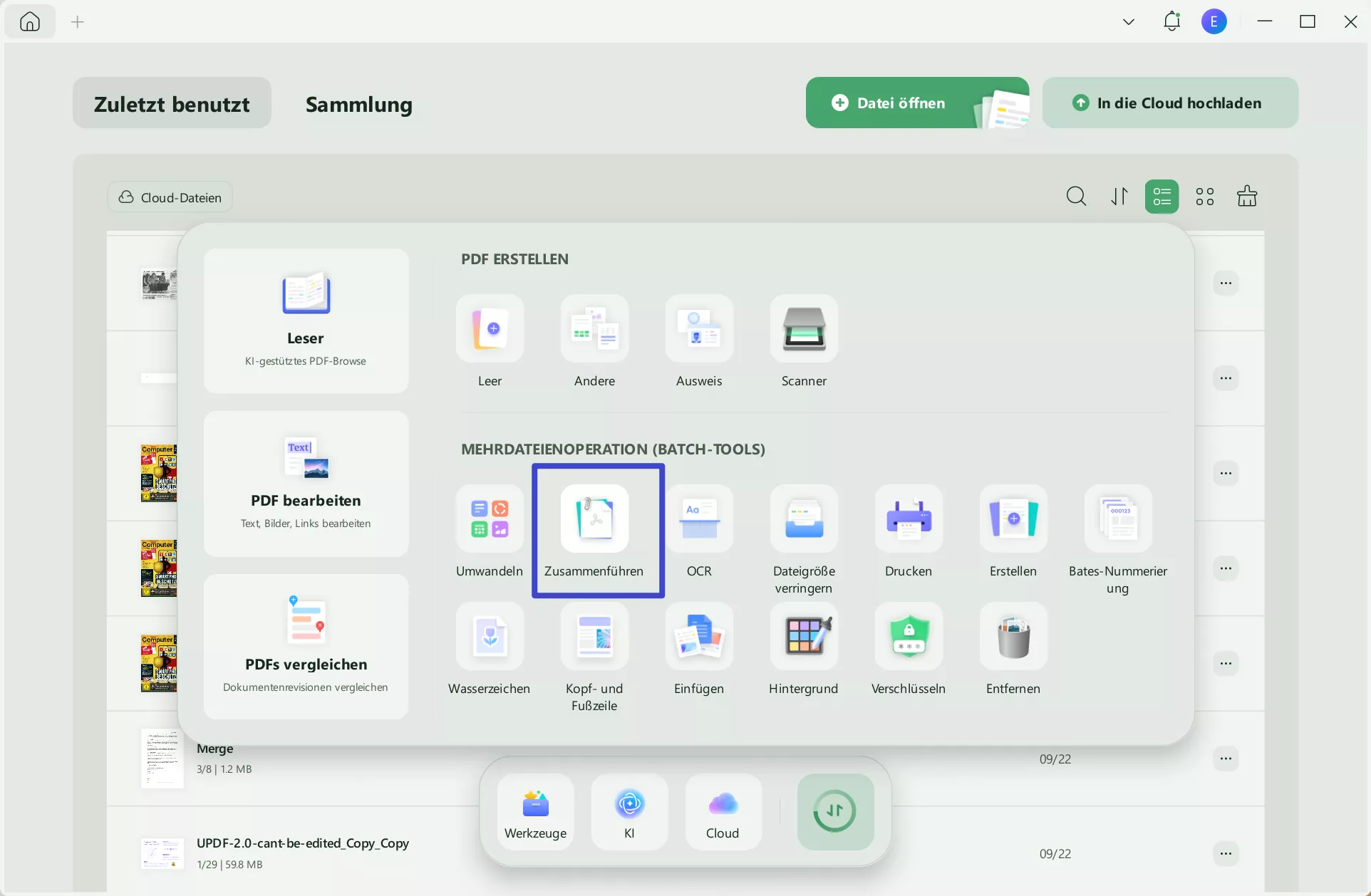Select the Zuletzt benutzt tab
1371x896 pixels.
(x=172, y=104)
